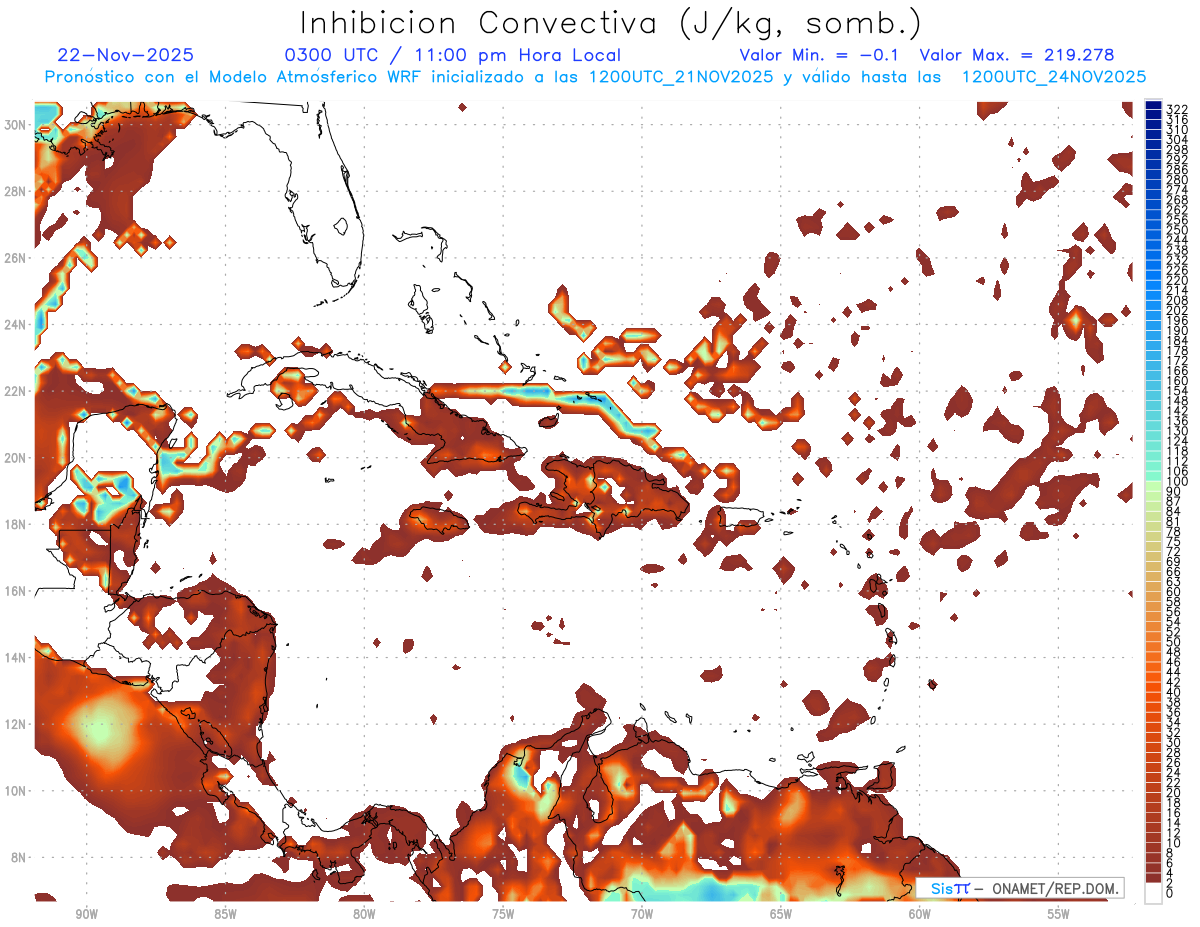This screenshot has height=927, width=1200.
Task: Click the 'Valor Min. = -0.1' readout
Action: coord(819,55)
